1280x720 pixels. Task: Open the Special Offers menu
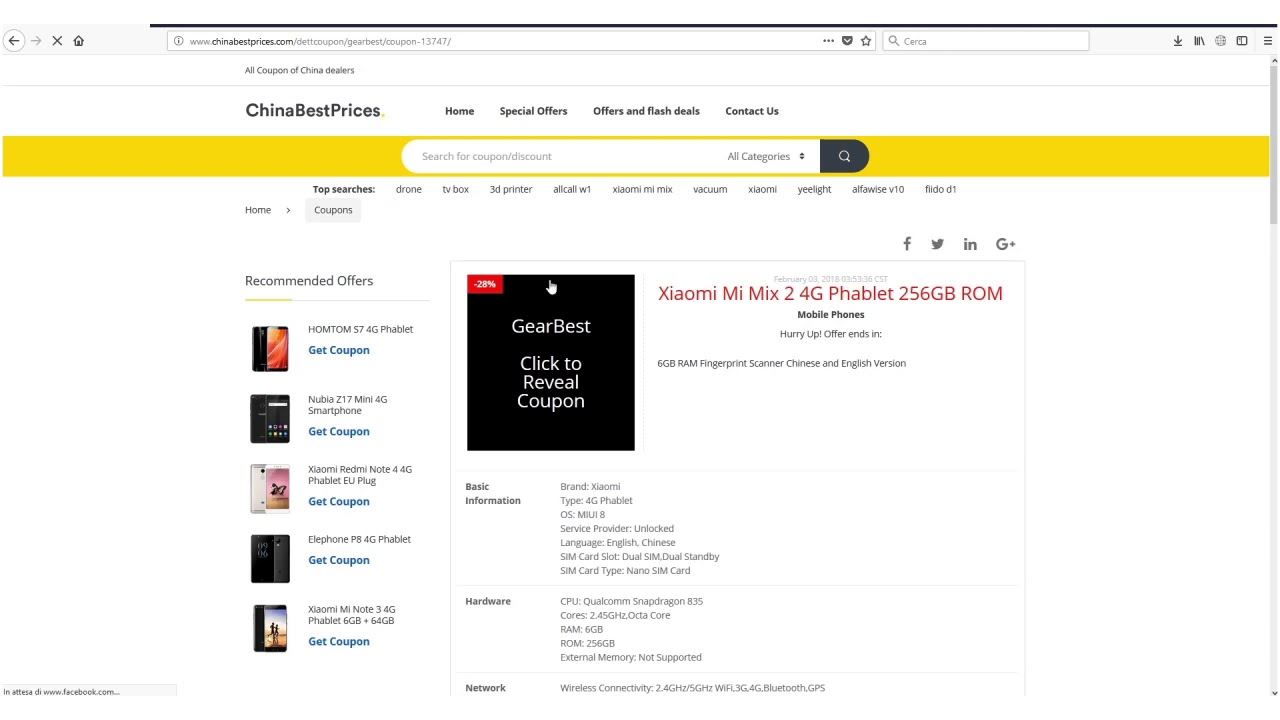pos(533,111)
